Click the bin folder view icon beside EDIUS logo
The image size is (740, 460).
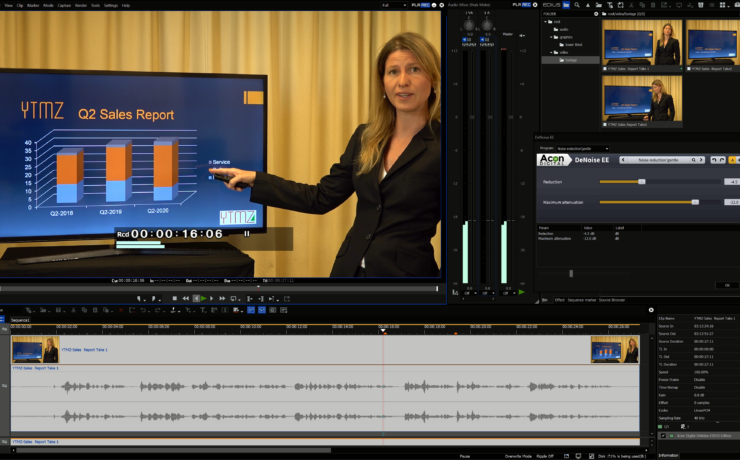(566, 5)
